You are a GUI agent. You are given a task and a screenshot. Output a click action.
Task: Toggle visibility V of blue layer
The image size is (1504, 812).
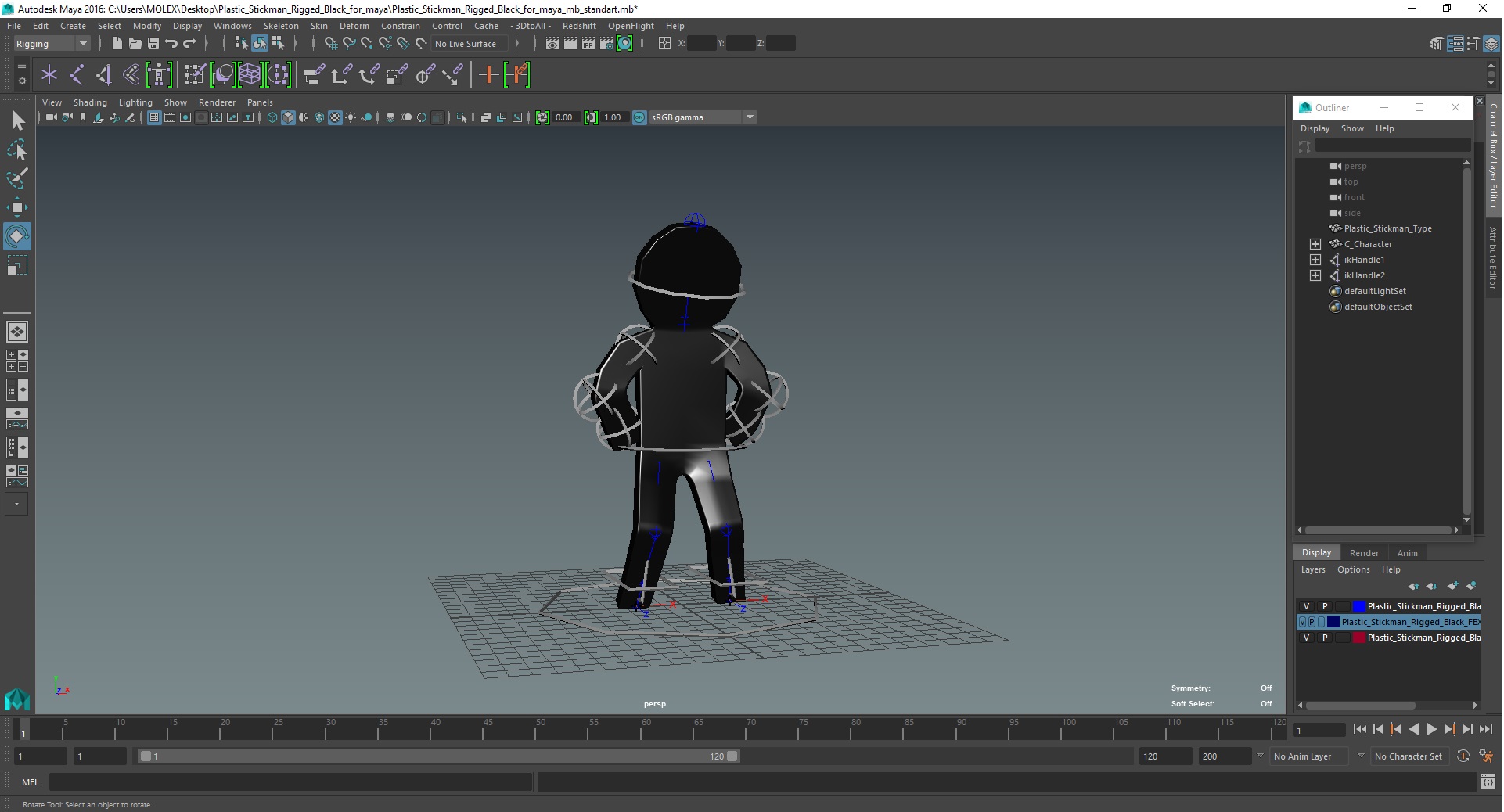point(1306,606)
